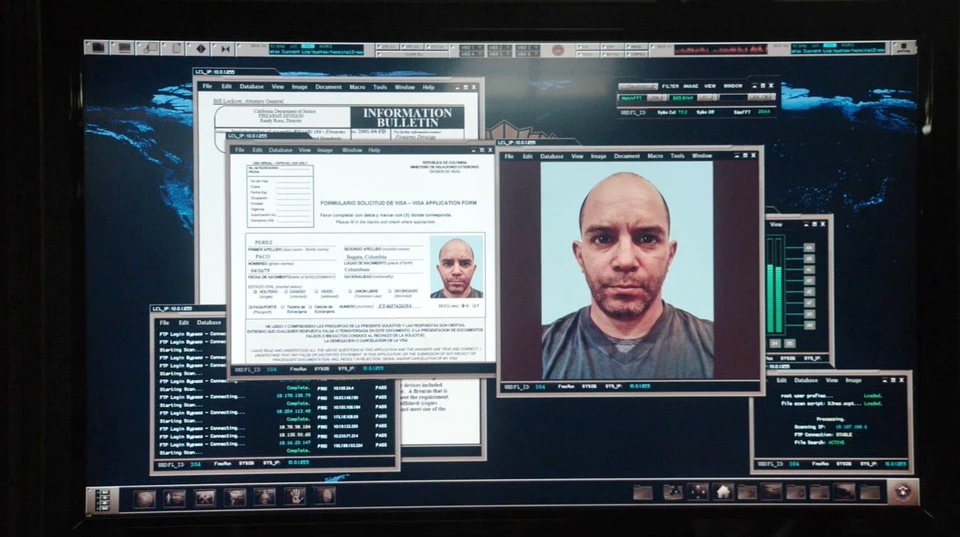Click the diamond-shaped icon in top toolbar

click(200, 47)
